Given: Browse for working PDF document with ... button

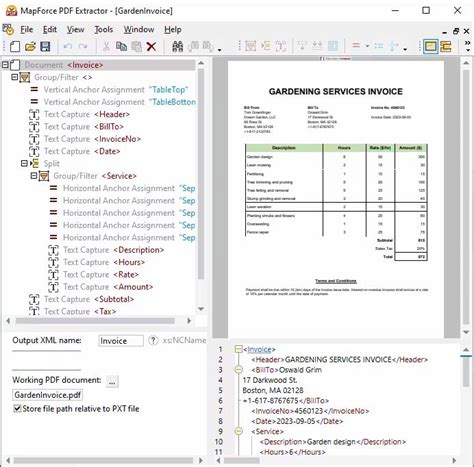Looking at the screenshot, I should point(112,381).
